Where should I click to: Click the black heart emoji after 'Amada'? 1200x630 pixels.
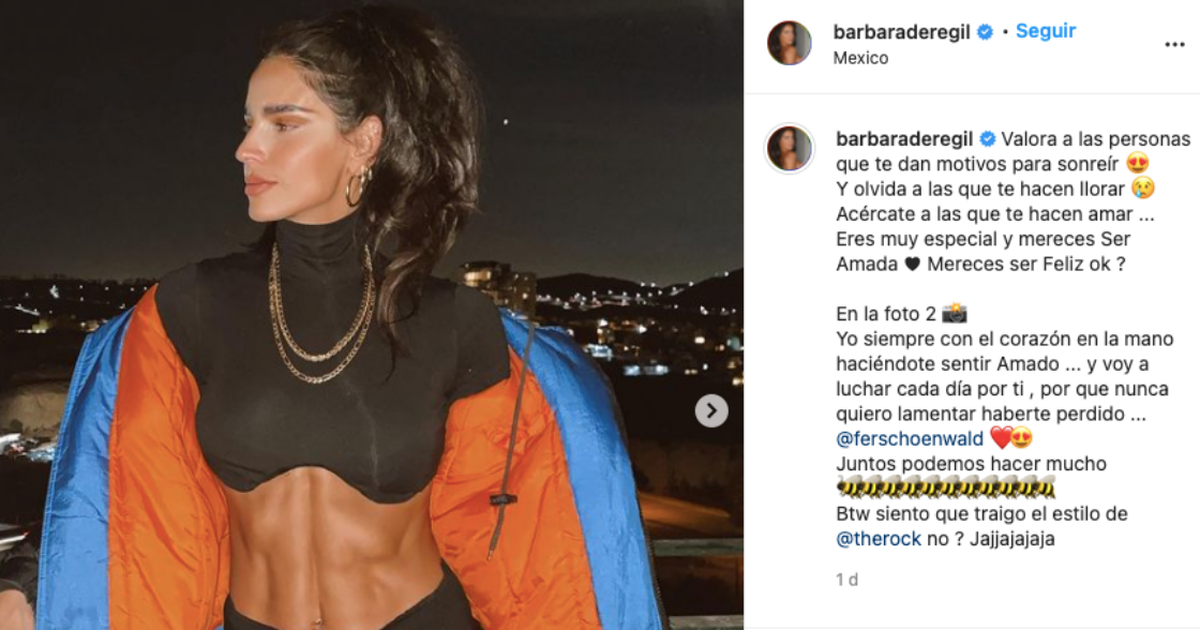click(911, 264)
